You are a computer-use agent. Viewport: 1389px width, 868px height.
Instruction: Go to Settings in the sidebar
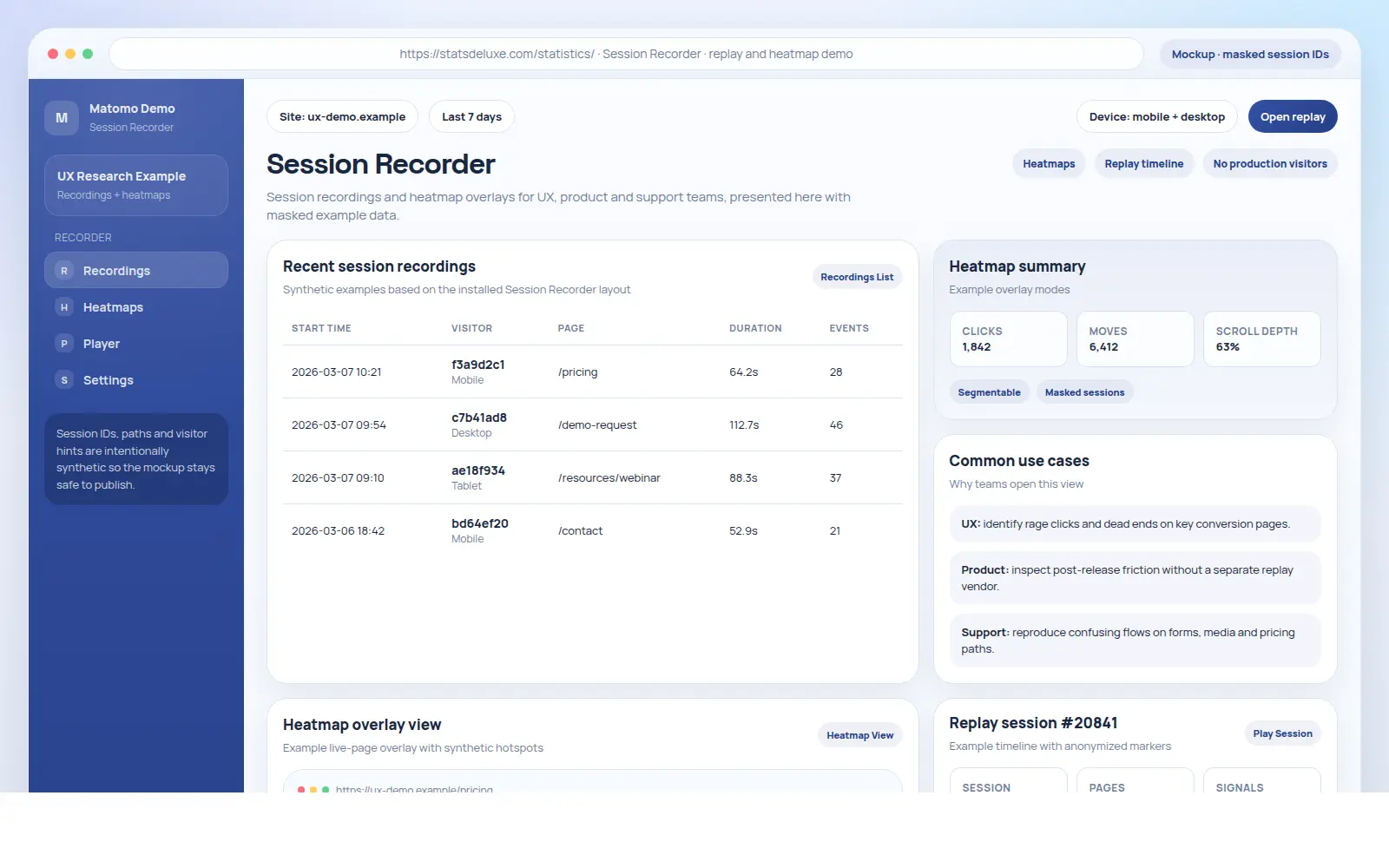pos(108,380)
